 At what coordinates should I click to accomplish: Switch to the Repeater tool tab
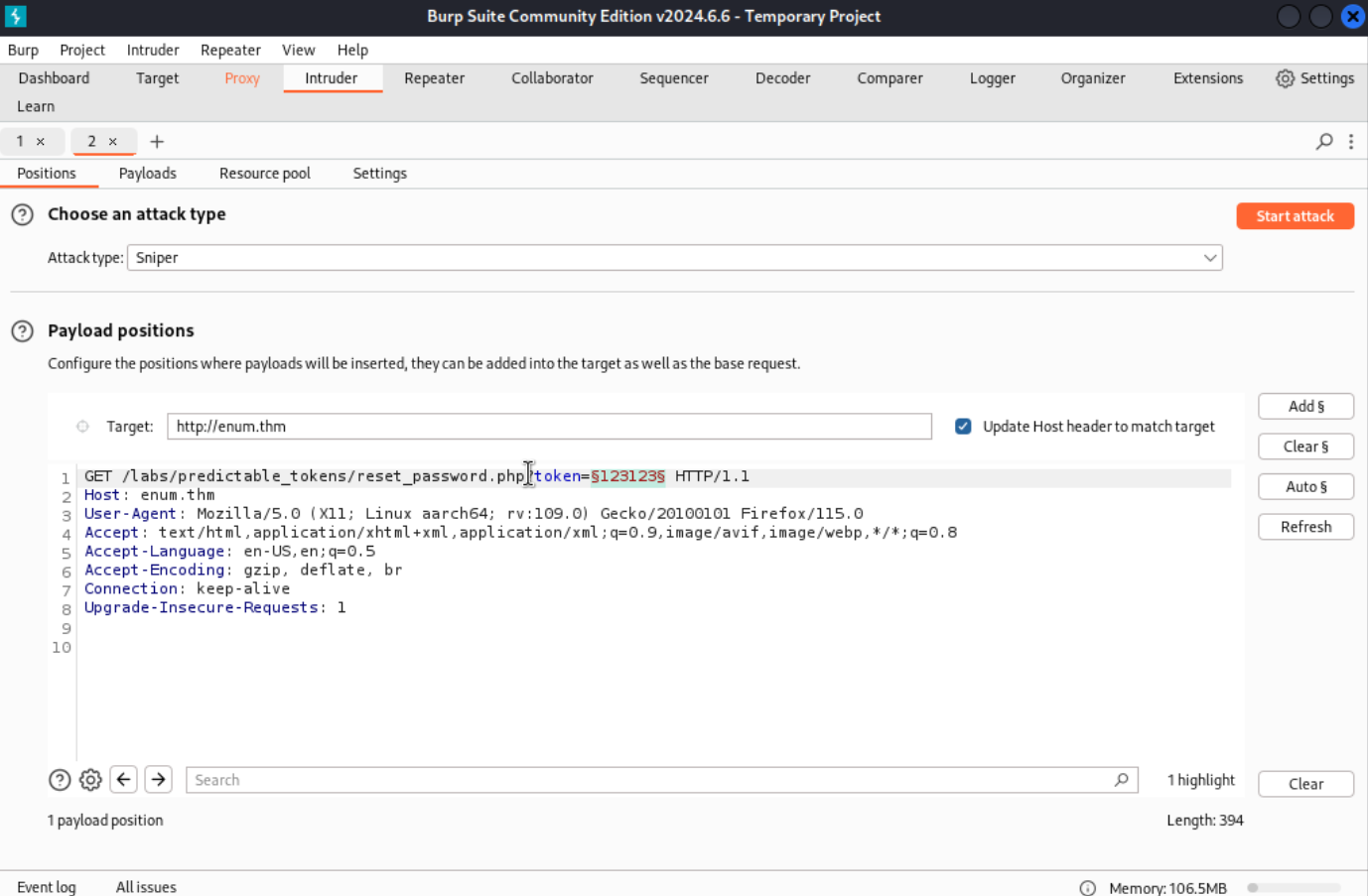434,78
